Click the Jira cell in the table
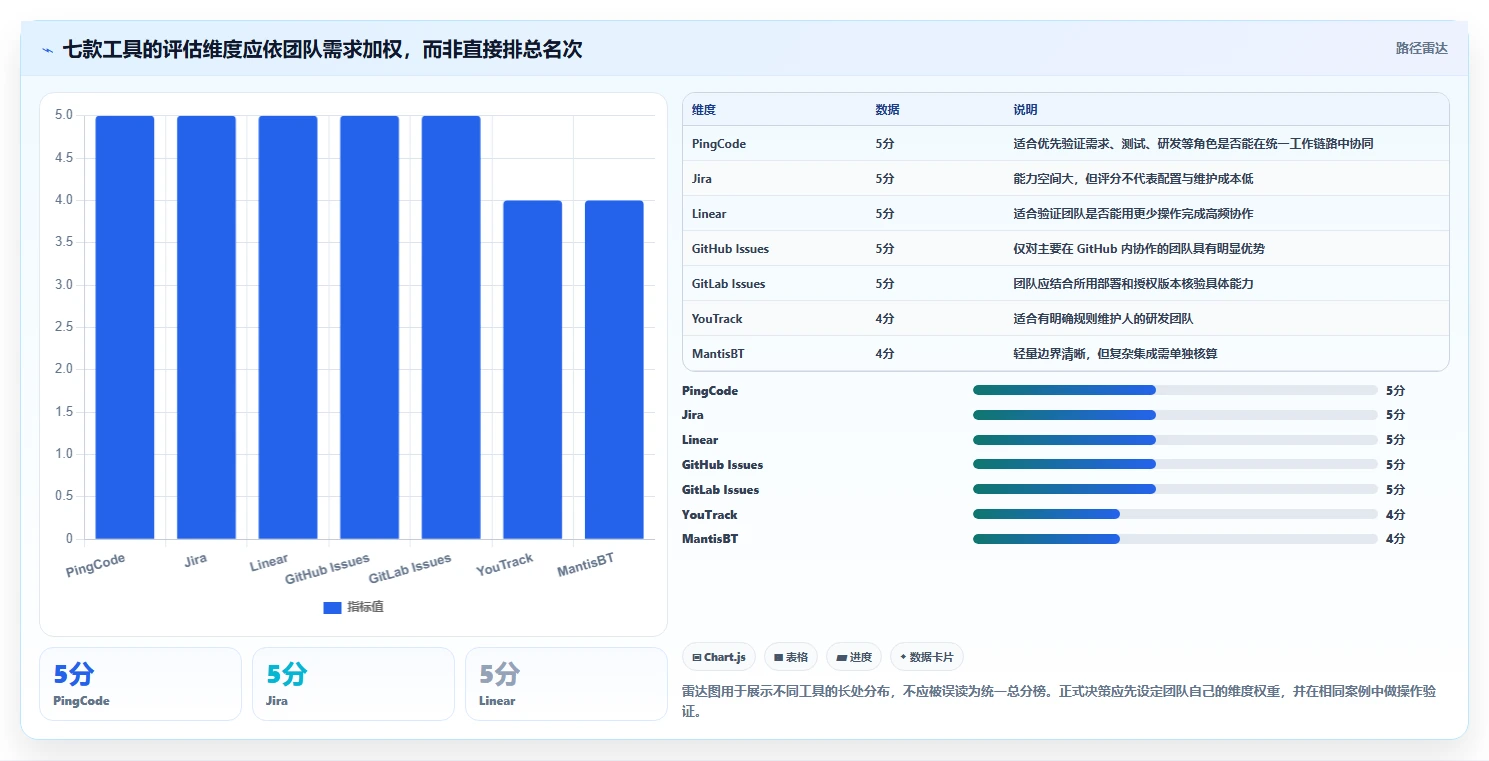Screen dimensions: 1489x761 click(702, 179)
